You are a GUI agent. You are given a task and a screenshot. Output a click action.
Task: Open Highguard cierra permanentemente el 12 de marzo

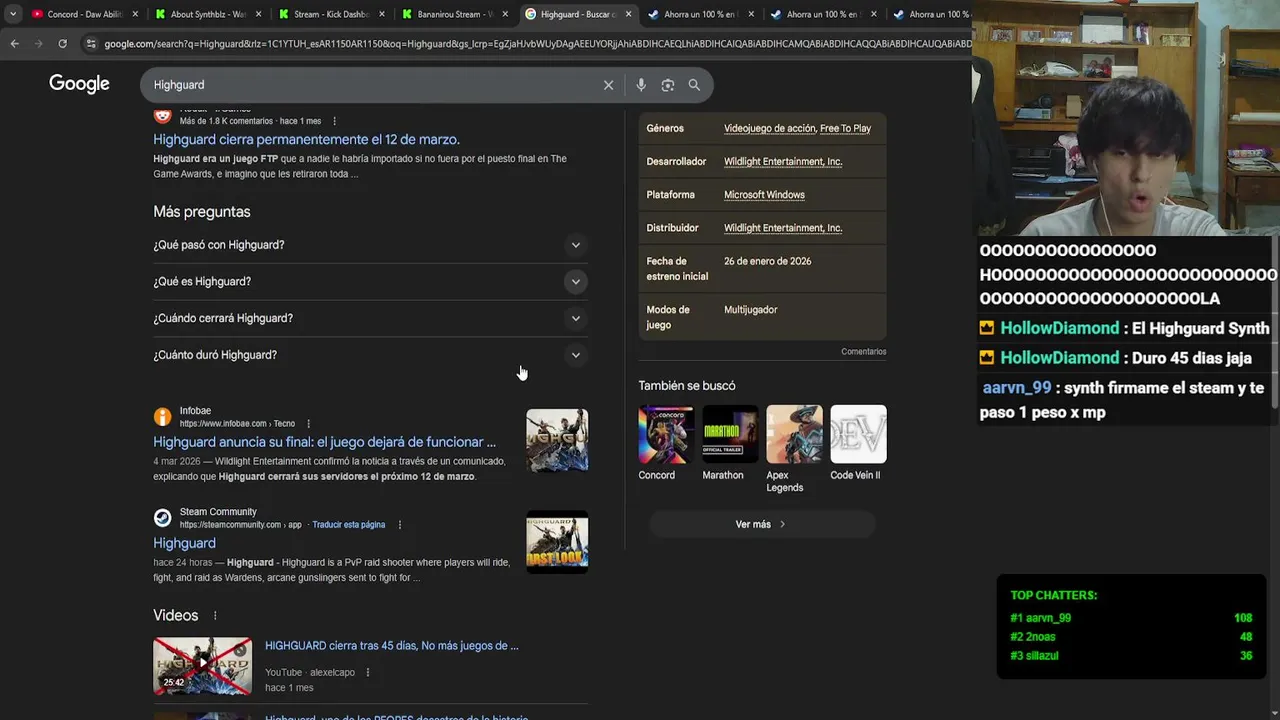[306, 140]
